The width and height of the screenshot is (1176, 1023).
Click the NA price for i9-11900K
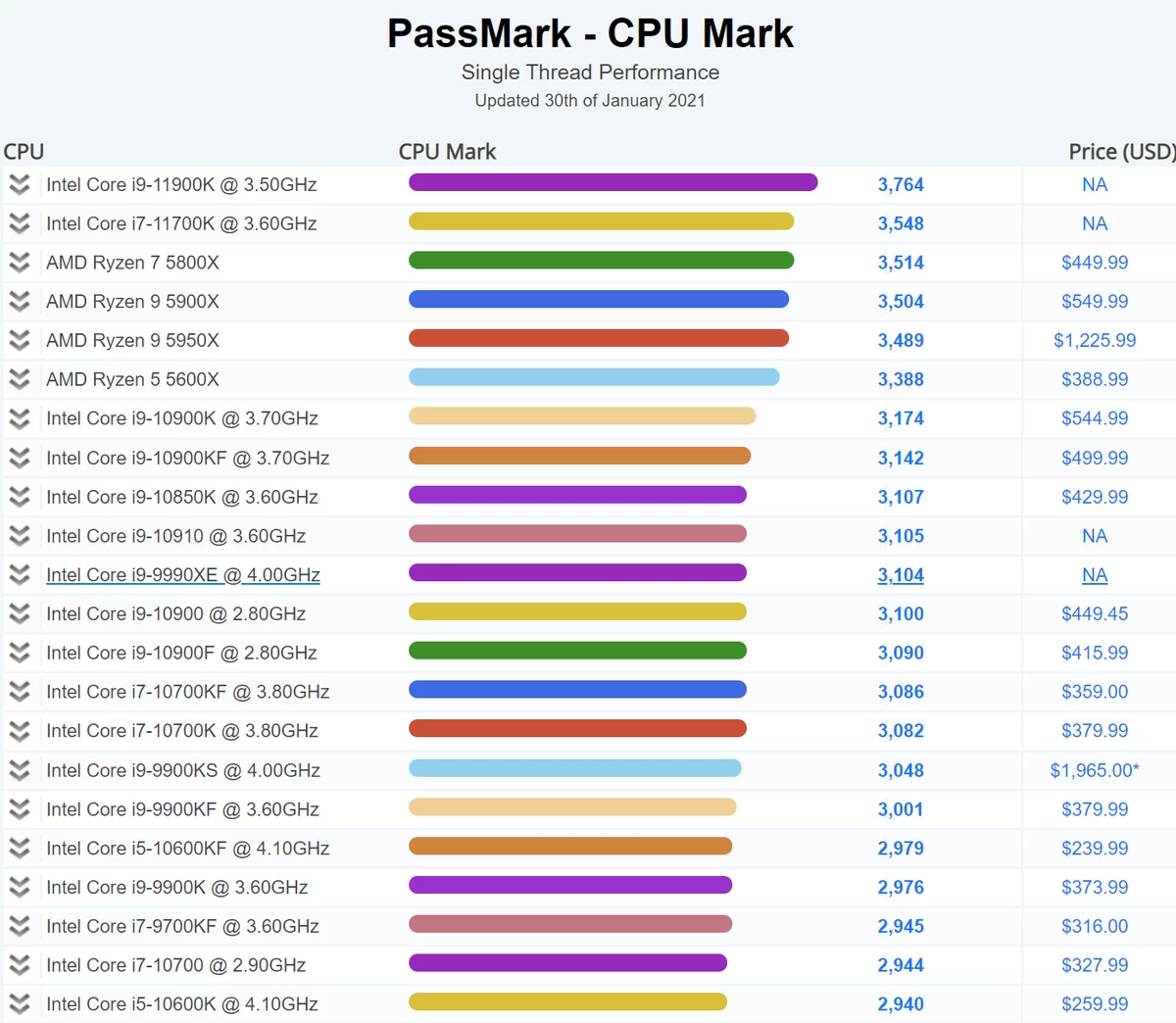(1095, 184)
